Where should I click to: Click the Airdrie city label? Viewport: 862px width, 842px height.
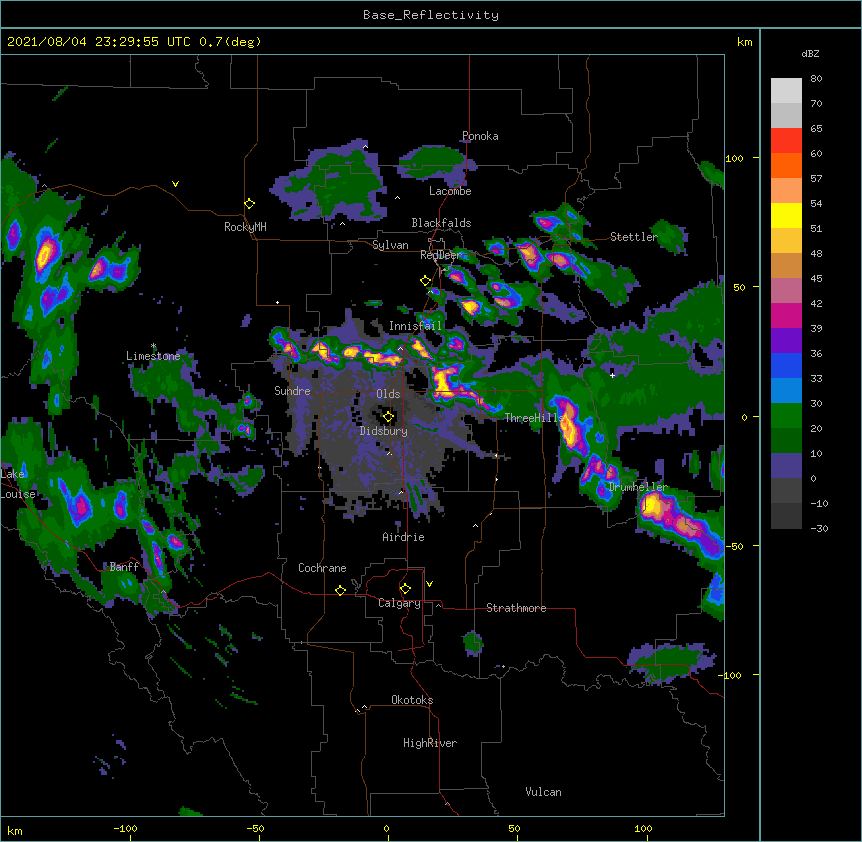click(403, 537)
